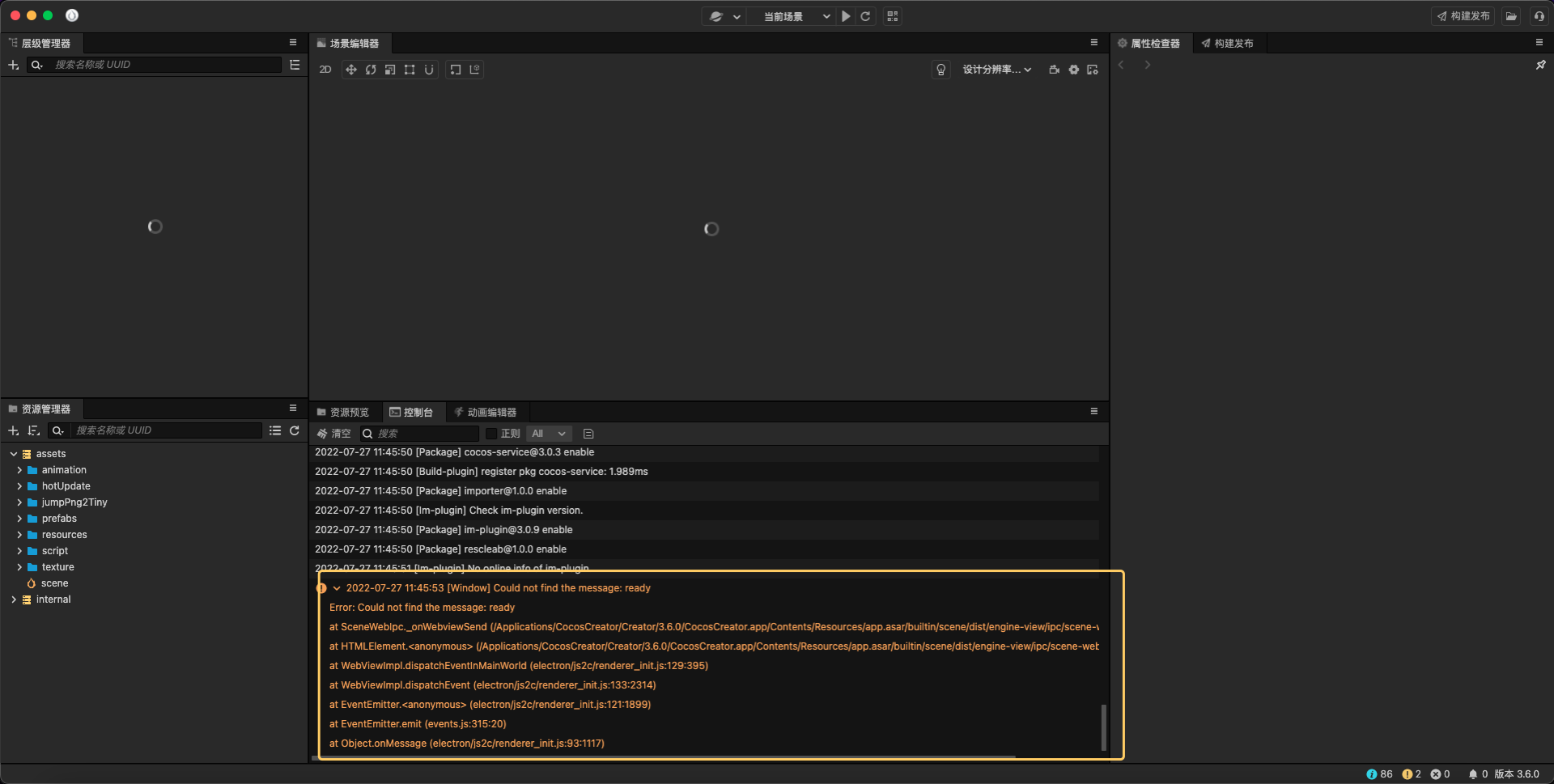
Task: Click the 构建发布 button in the top bar
Action: 1463,16
